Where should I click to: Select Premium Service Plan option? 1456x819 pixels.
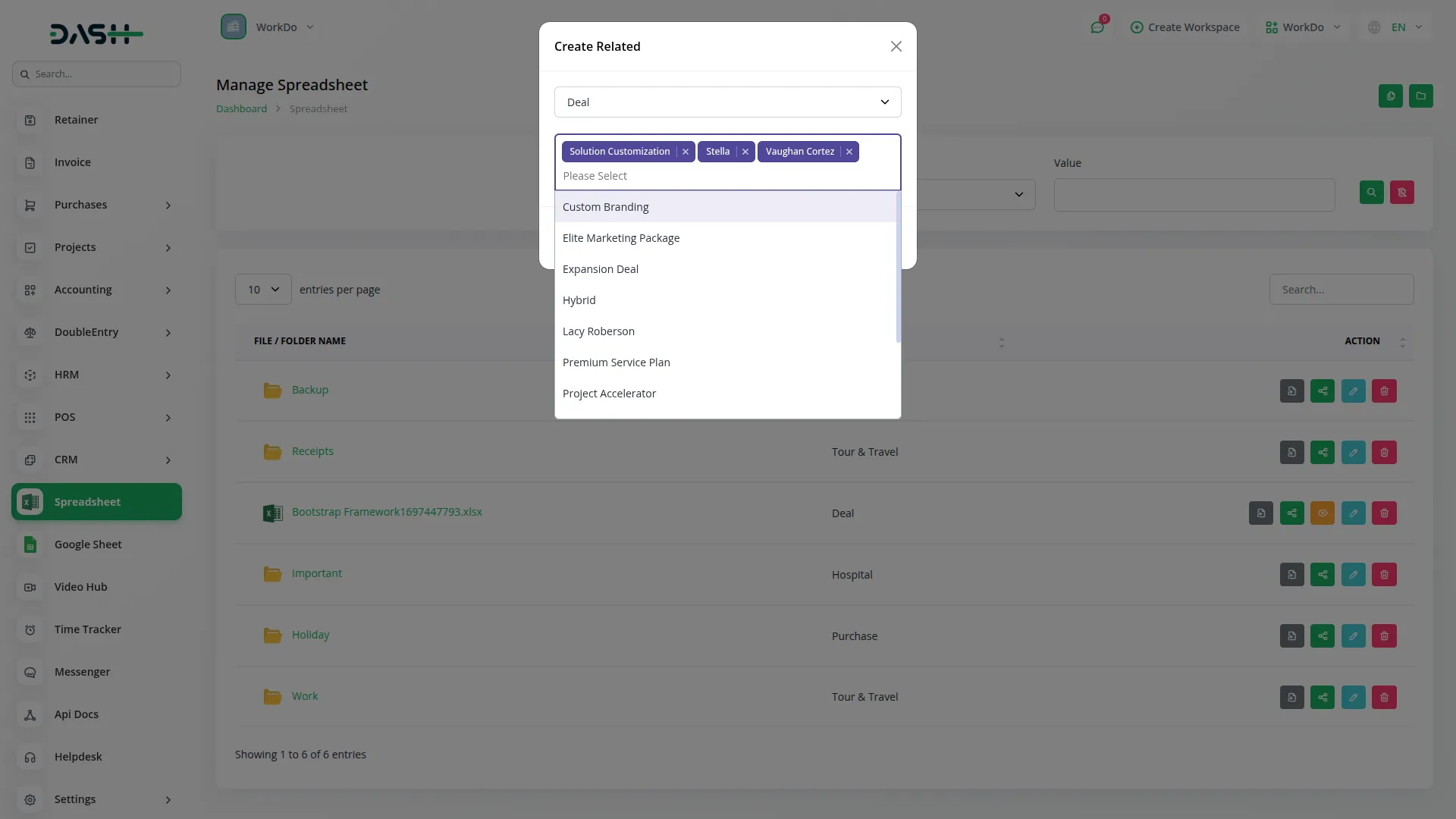617,362
